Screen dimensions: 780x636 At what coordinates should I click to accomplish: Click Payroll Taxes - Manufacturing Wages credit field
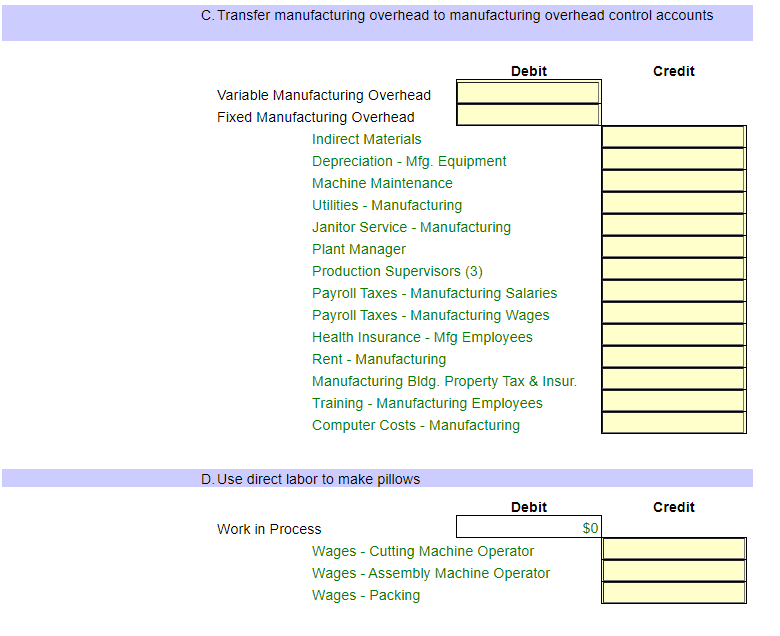(674, 313)
